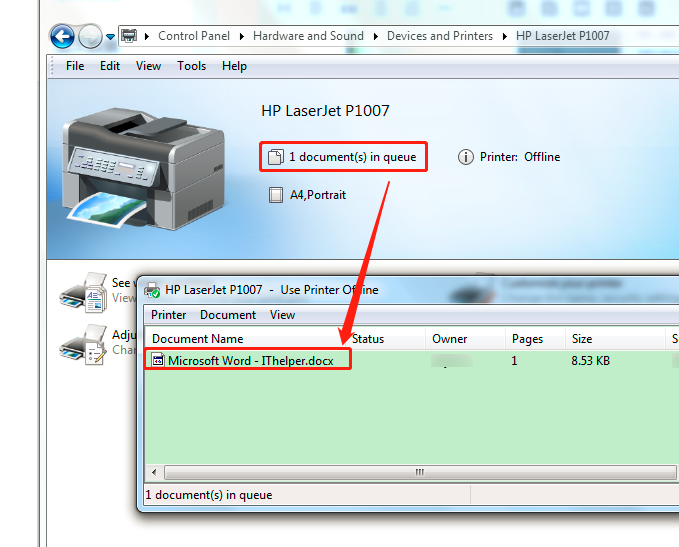Screen dimensions: 679x547
Task: Expand the arrow before Control Panel
Action: click(x=147, y=36)
